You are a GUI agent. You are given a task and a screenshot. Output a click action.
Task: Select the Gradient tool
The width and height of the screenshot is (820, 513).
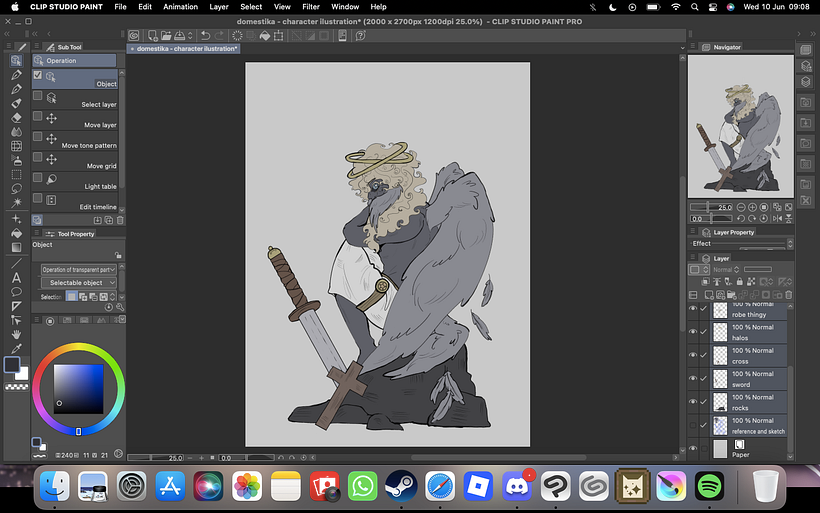[x=16, y=247]
